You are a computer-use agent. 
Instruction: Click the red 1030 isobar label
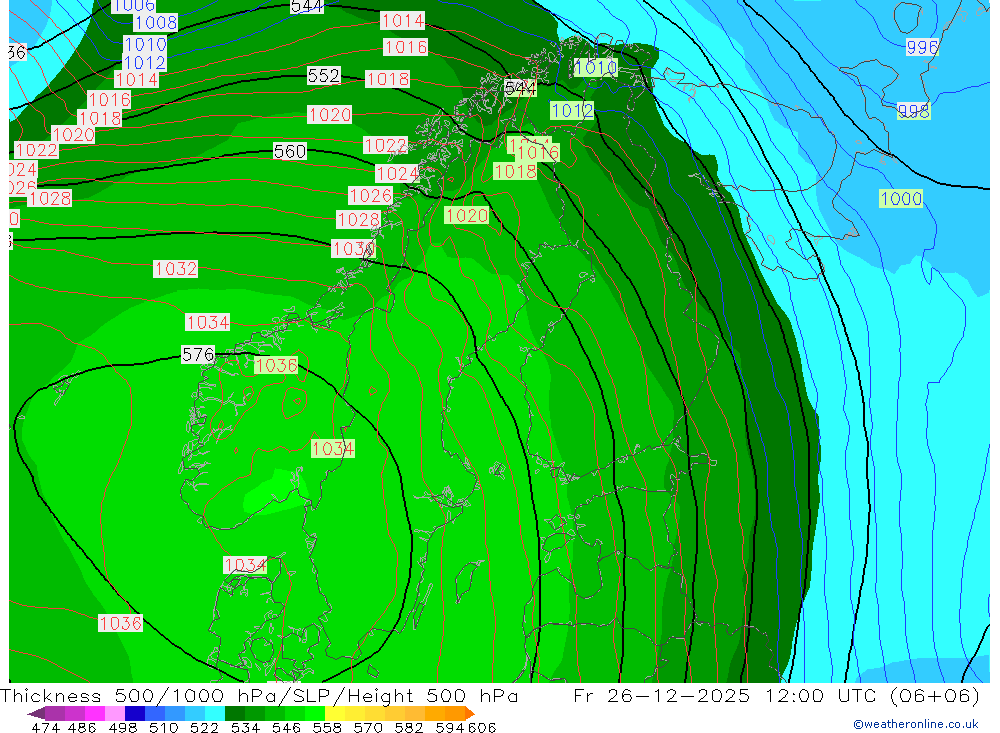pos(353,249)
